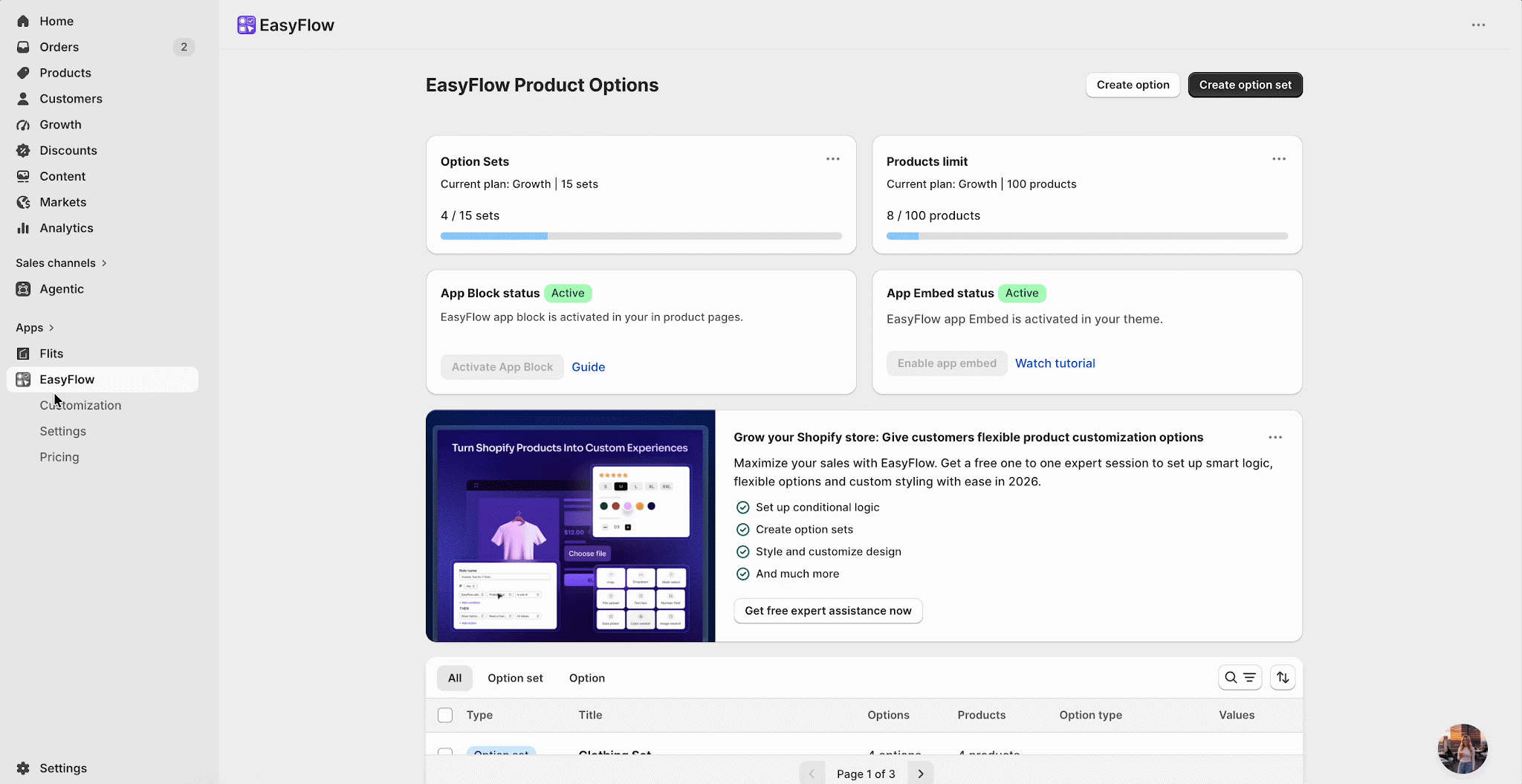Click the App Block Active status badge
Screen dimensions: 1522x784
pos(568,294)
